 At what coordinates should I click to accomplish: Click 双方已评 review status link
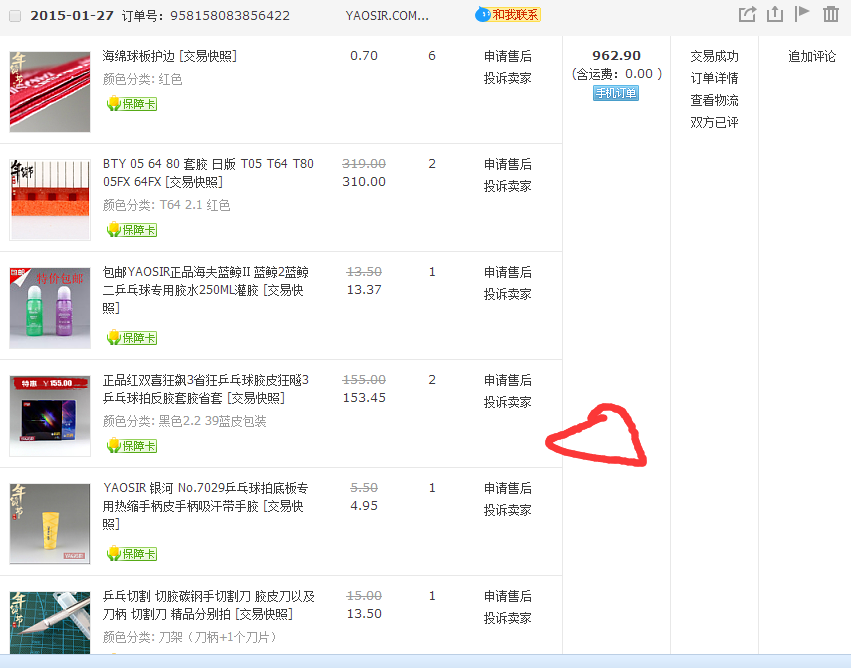click(714, 122)
